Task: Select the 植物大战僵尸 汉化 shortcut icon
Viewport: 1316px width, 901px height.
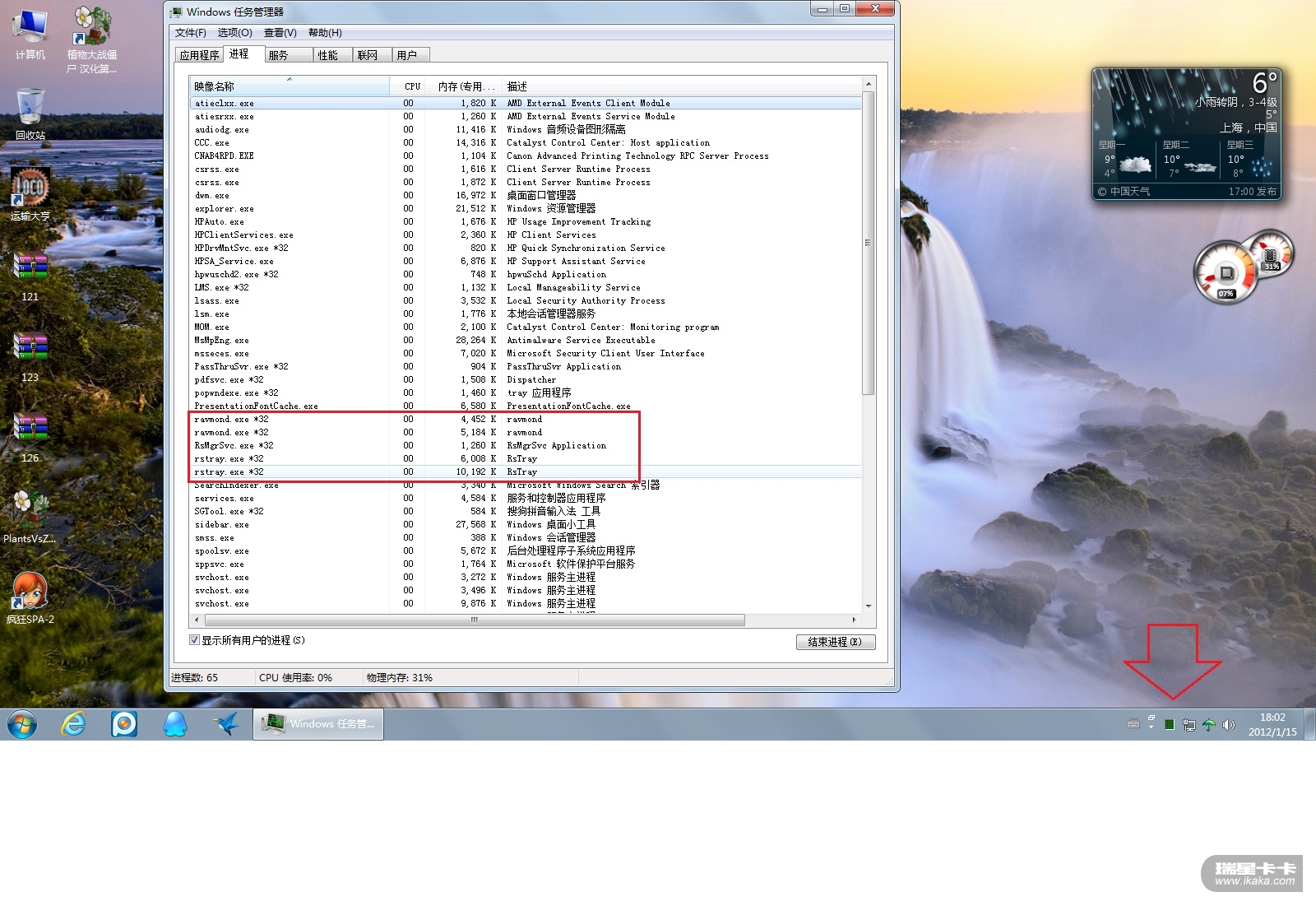Action: point(92,39)
